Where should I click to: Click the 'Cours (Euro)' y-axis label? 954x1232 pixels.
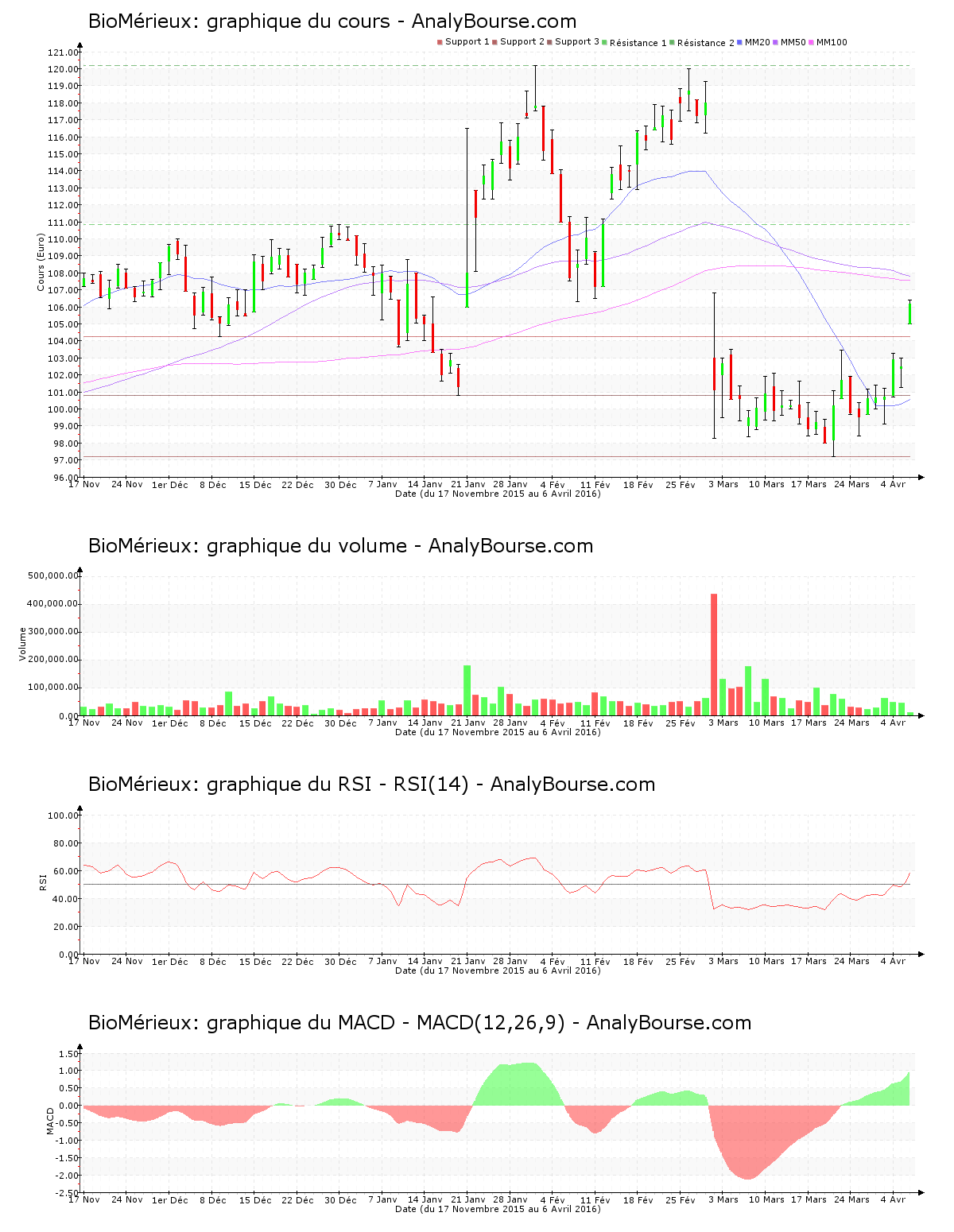[x=41, y=262]
